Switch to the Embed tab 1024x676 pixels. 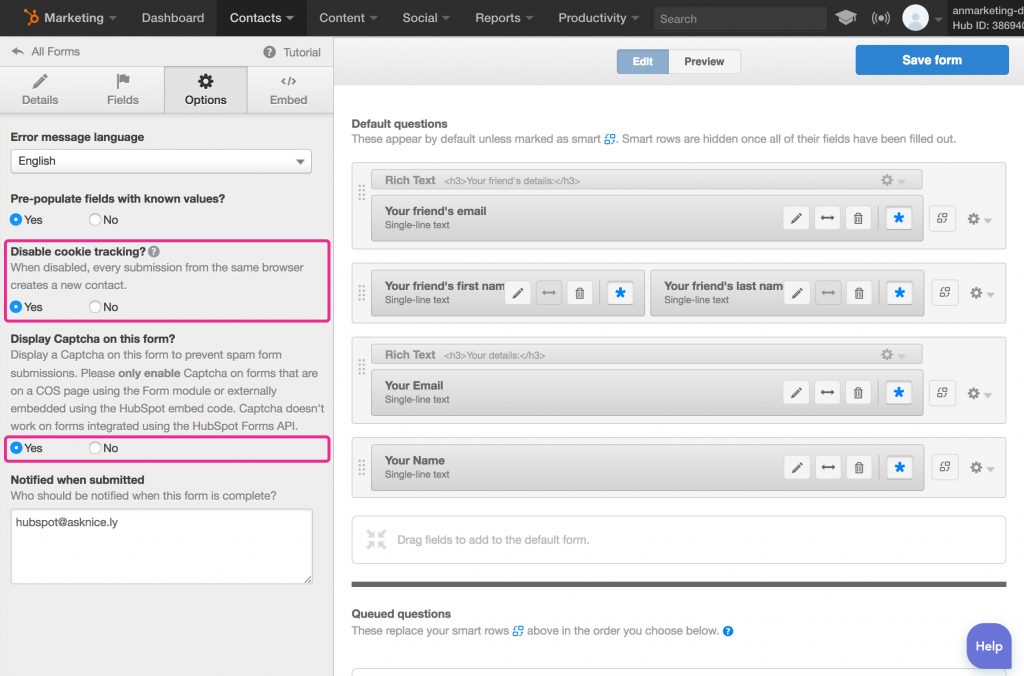(x=289, y=90)
